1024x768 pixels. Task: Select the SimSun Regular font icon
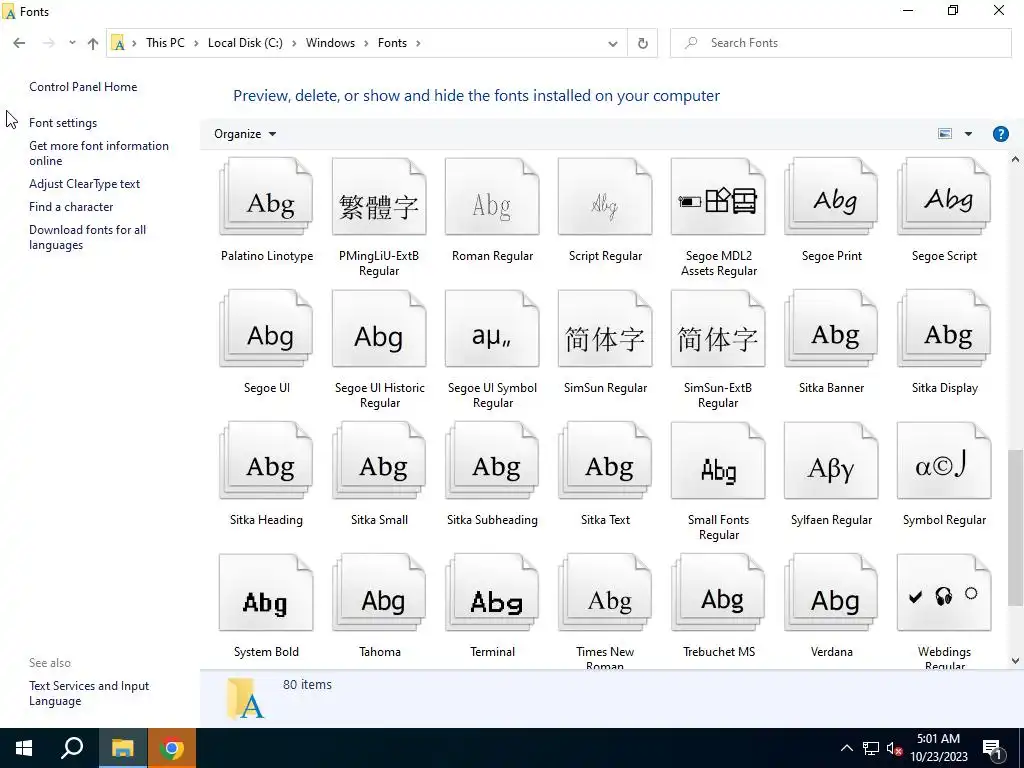605,328
